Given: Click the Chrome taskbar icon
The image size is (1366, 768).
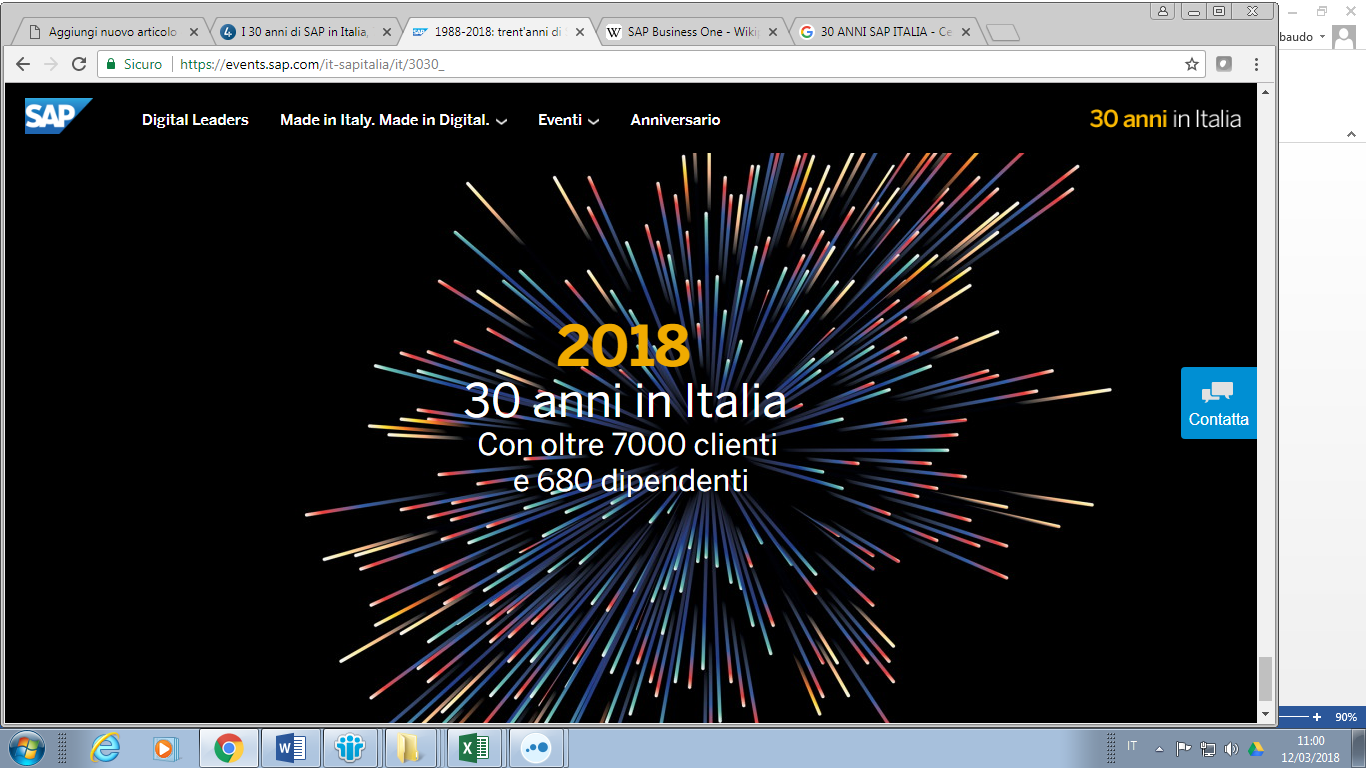Looking at the screenshot, I should point(228,747).
